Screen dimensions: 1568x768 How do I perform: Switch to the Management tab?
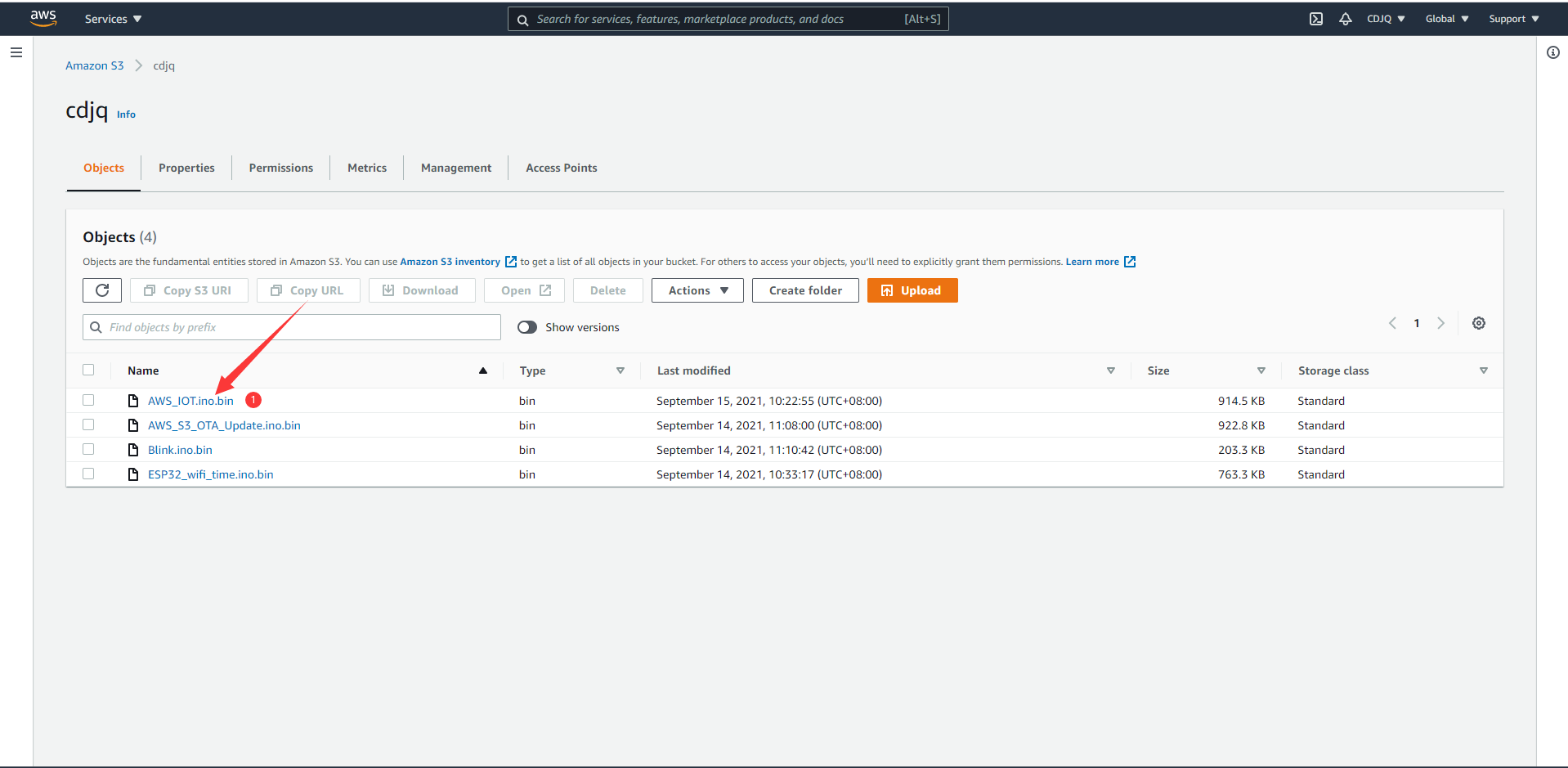coord(456,168)
